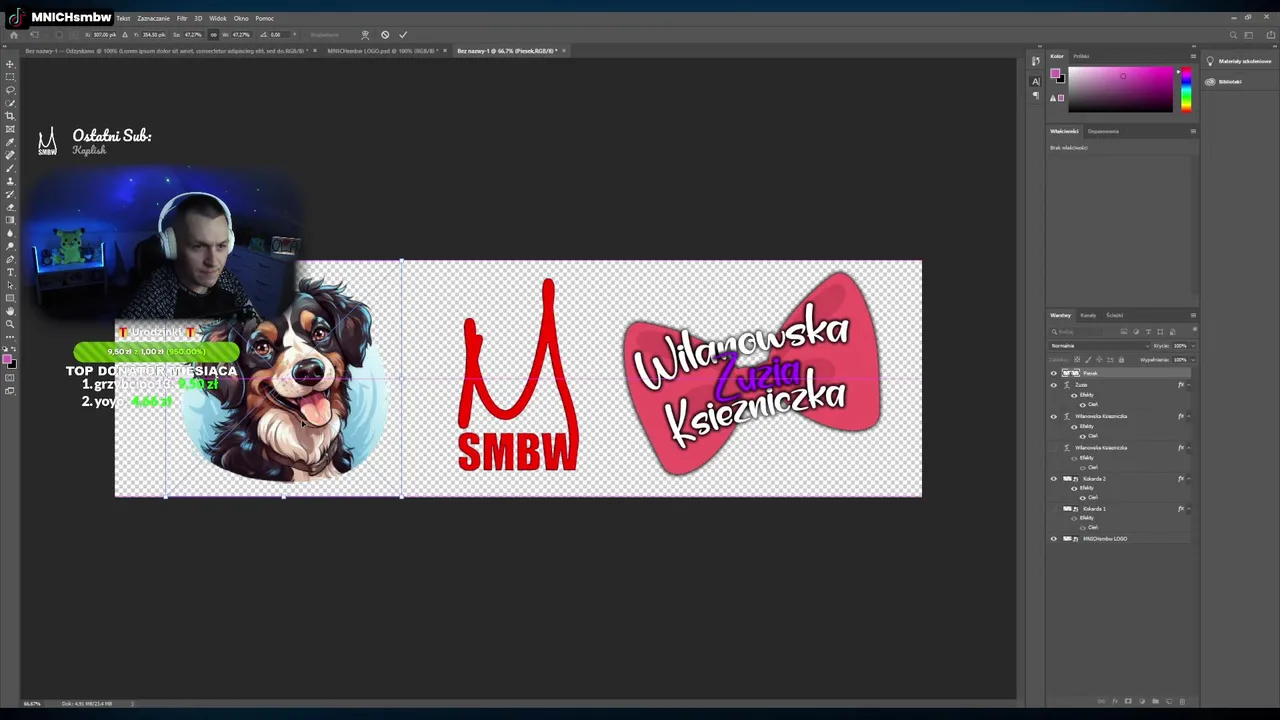Click the Quick Mask mode icon

[x=10, y=377]
